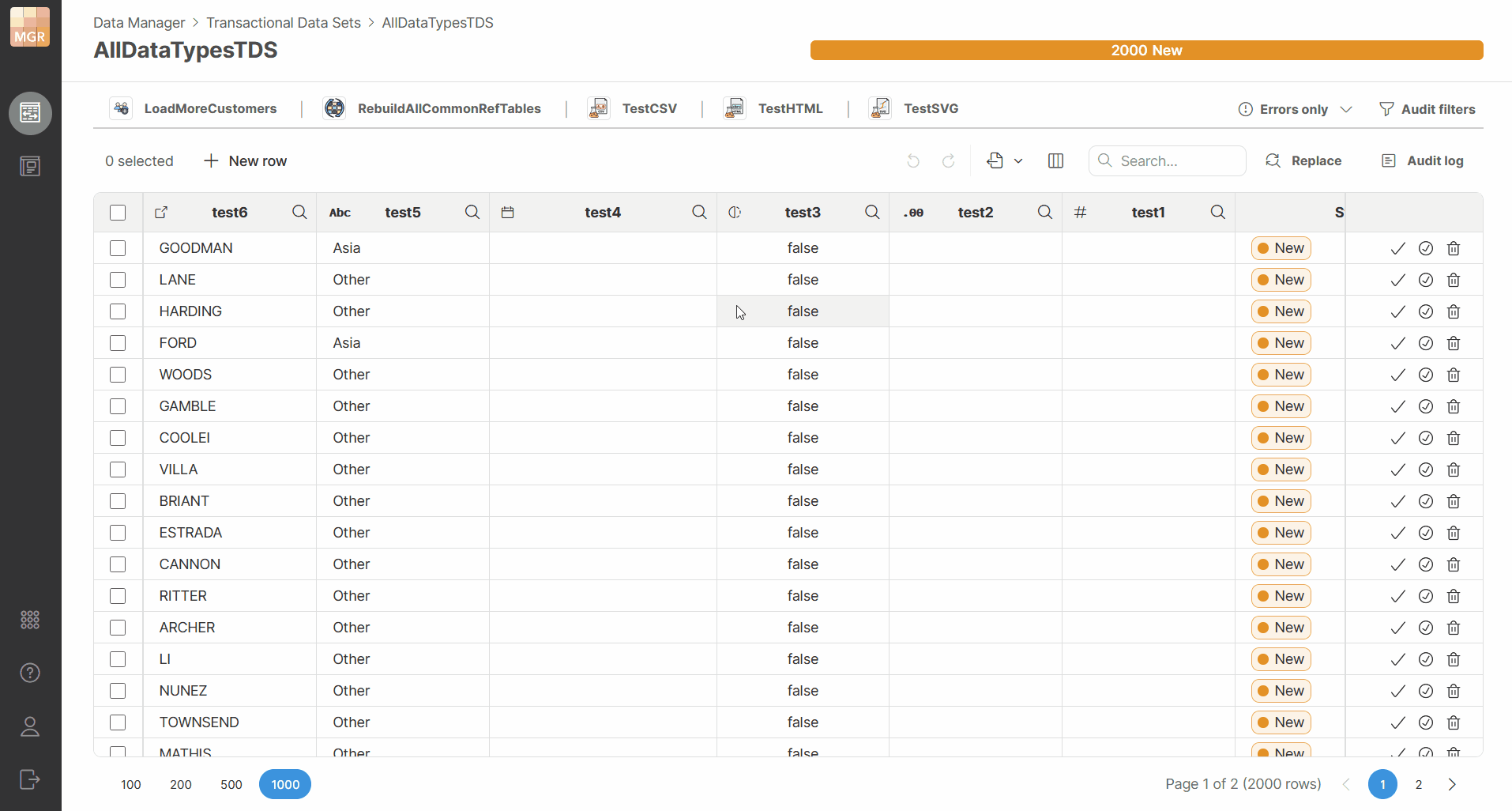Click the orange 2000 New status bar
This screenshot has width=1512, height=811.
1146,50
